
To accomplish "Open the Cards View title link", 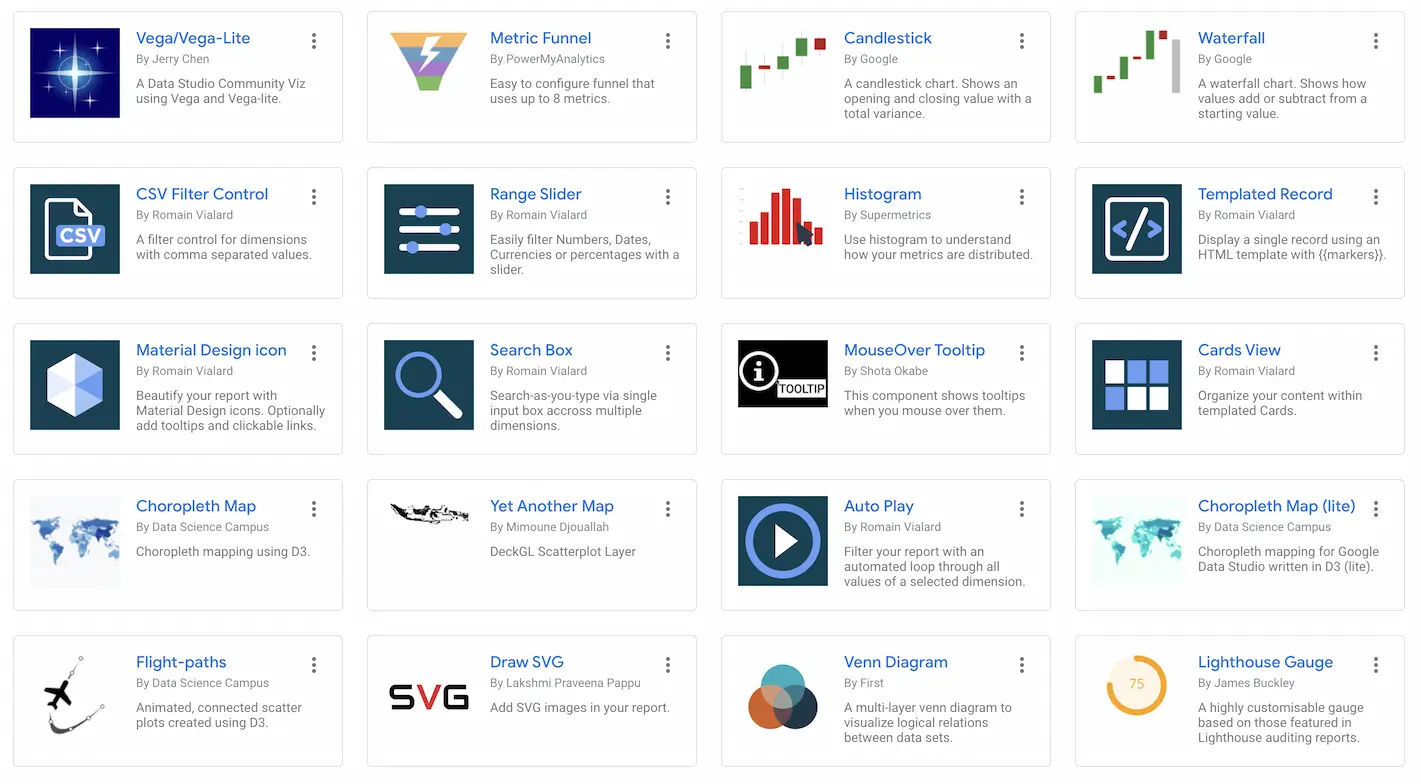I will (x=1239, y=350).
